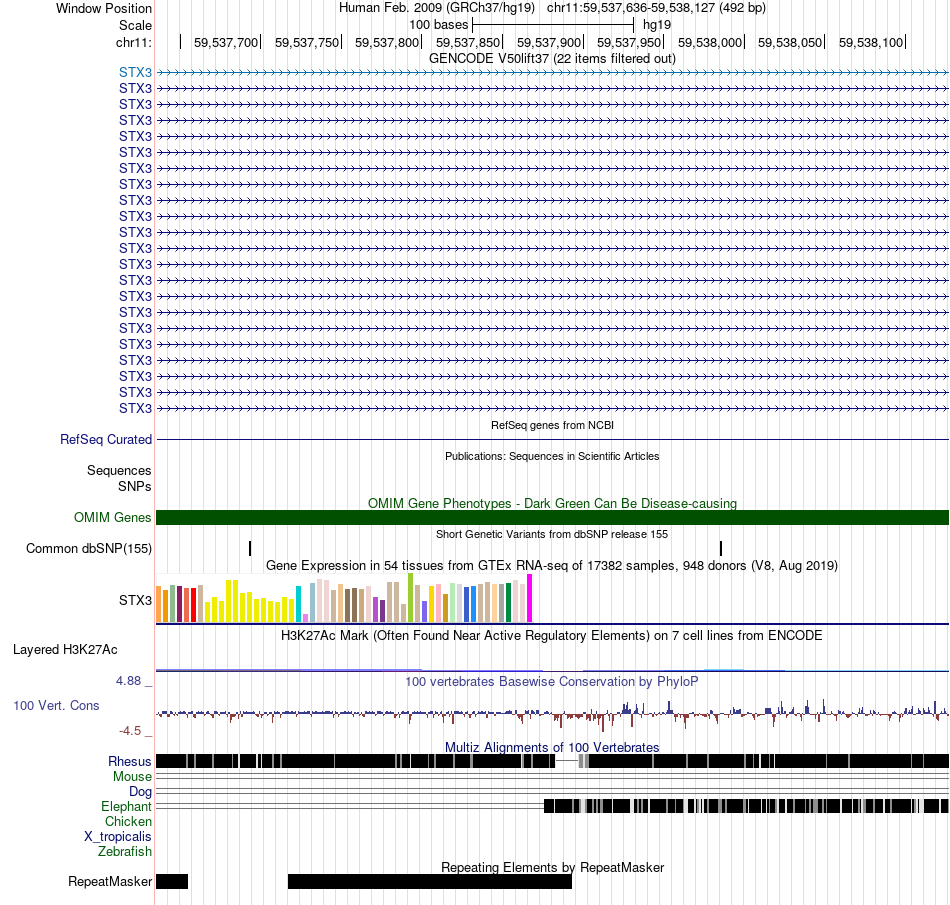This screenshot has height=905, width=950.
Task: Click the 4.88 upper conservation scale value
Action: coord(128,681)
